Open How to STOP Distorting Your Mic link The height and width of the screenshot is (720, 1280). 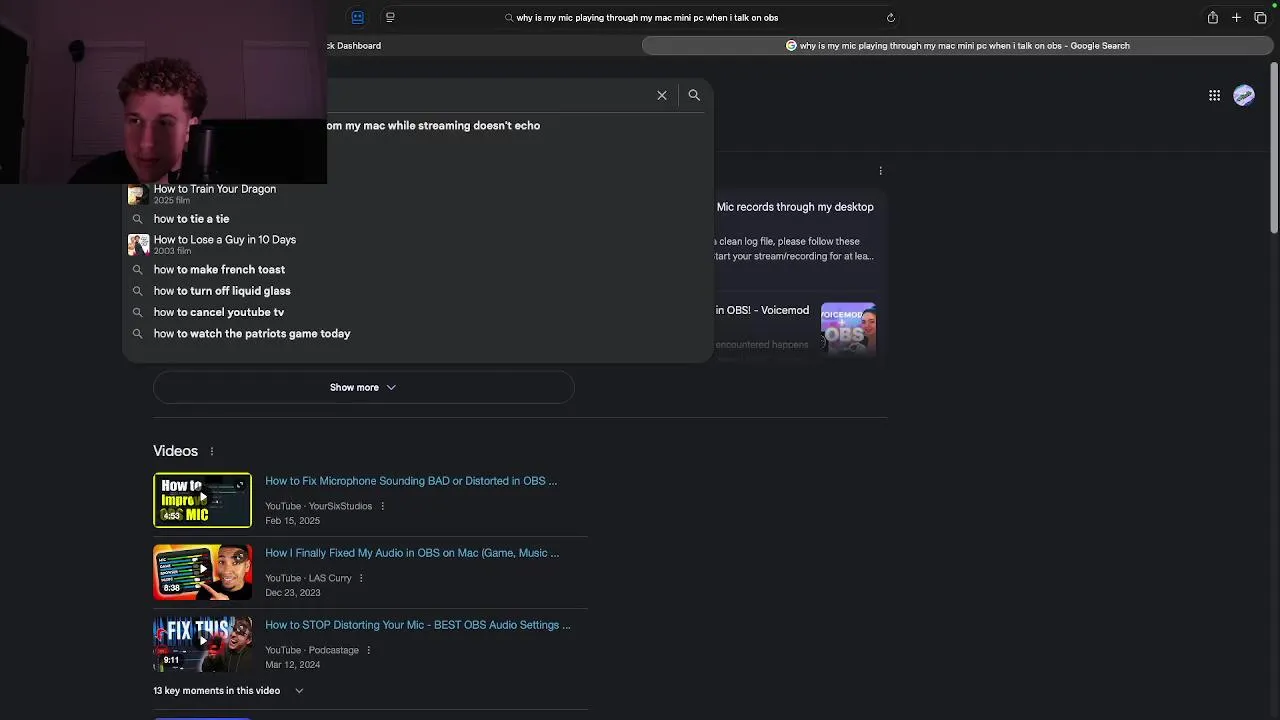point(418,625)
